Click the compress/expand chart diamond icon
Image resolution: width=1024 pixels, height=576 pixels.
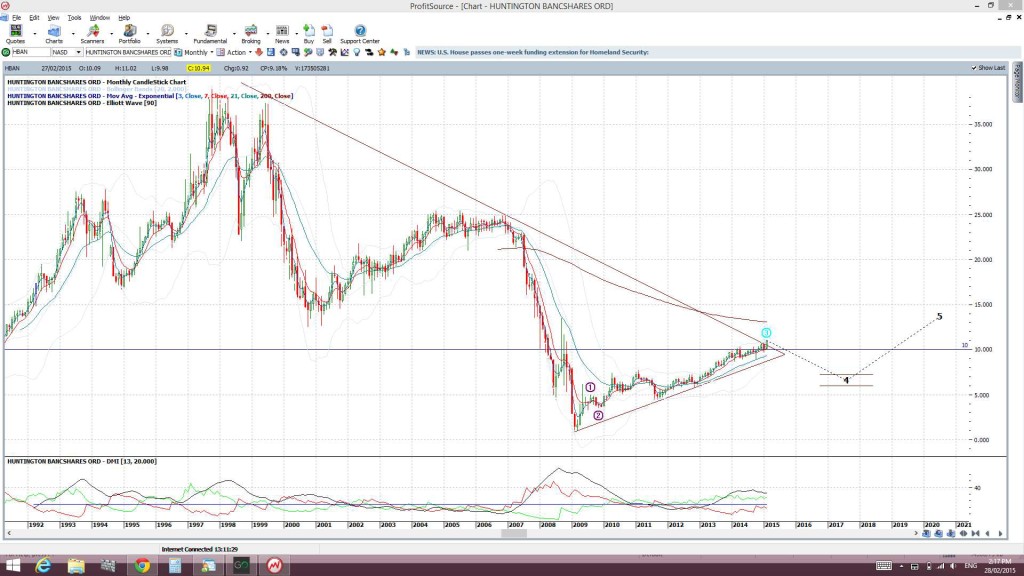pyautogui.click(x=963, y=534)
